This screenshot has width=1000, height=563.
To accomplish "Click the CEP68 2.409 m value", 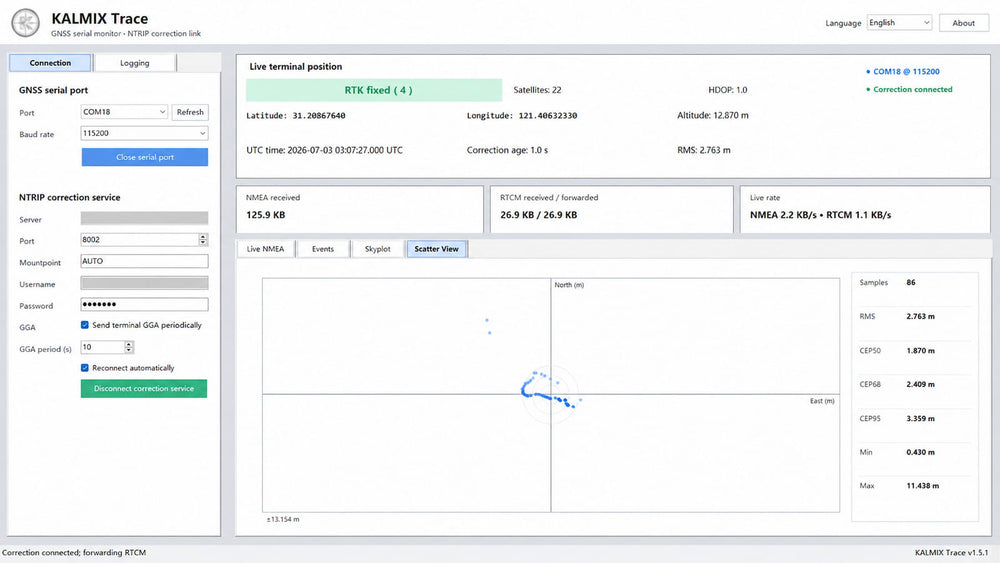I will [x=920, y=384].
